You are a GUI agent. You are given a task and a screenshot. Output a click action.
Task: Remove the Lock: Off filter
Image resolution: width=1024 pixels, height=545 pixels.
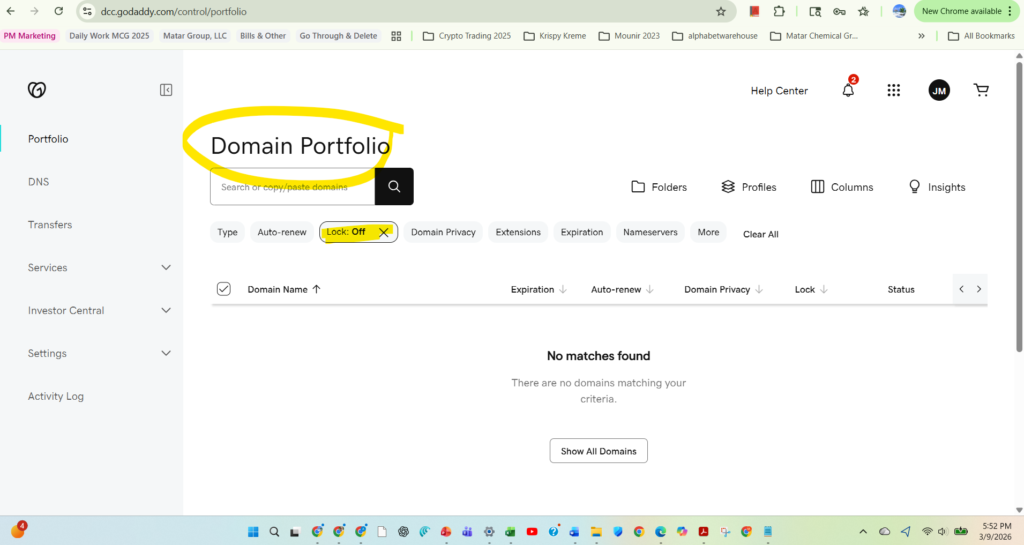(x=383, y=232)
